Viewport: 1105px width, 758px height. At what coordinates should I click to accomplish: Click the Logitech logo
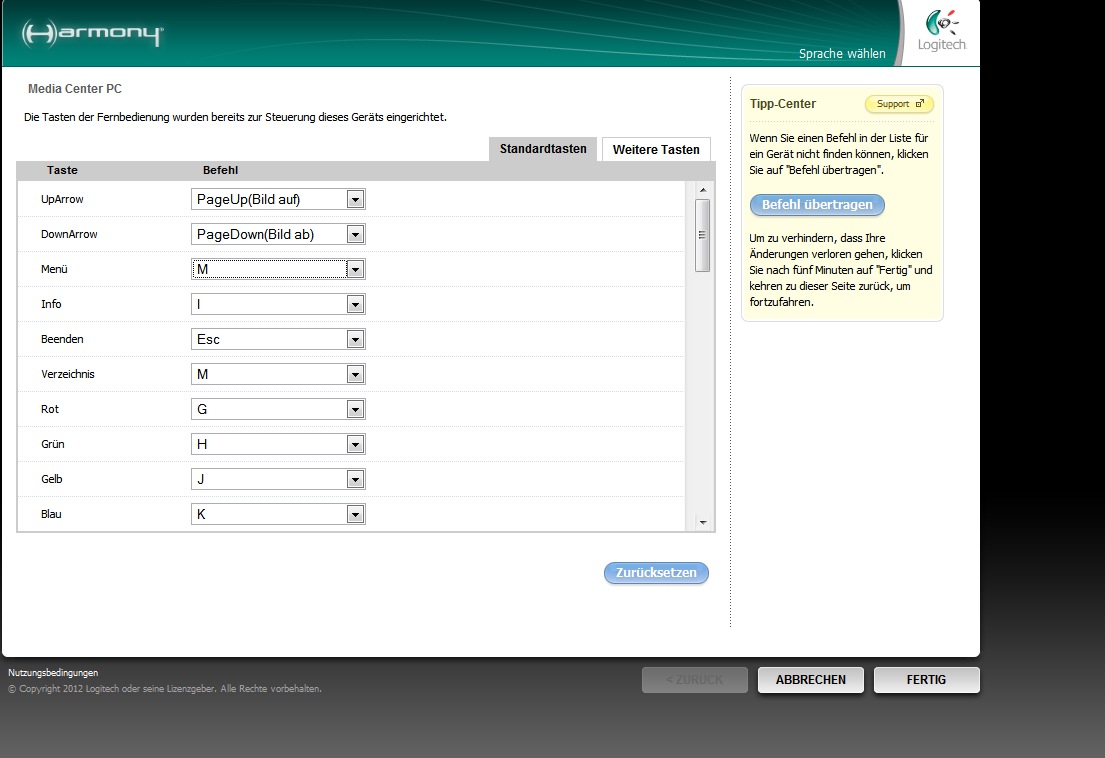pyautogui.click(x=942, y=32)
